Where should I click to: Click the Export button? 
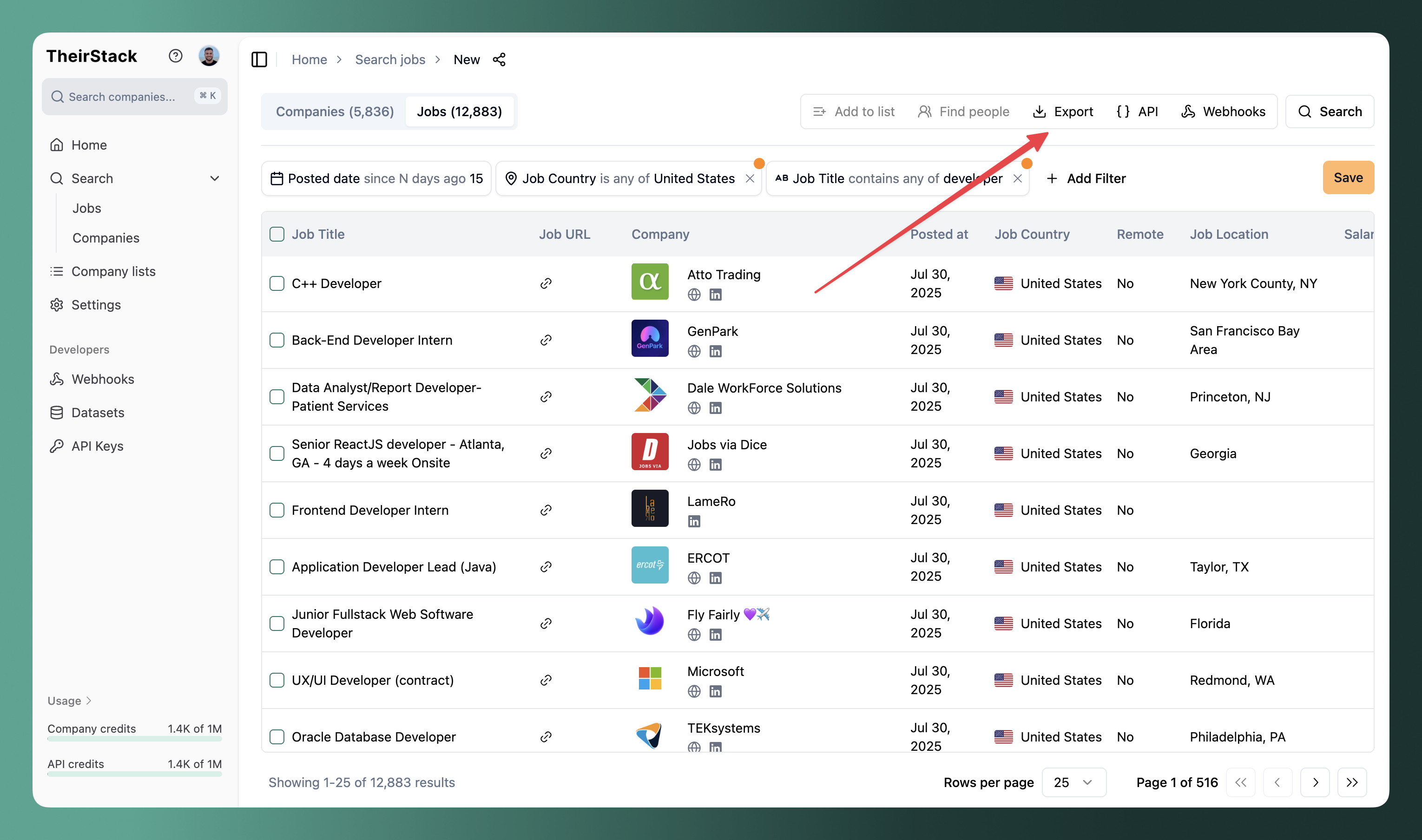(1063, 112)
